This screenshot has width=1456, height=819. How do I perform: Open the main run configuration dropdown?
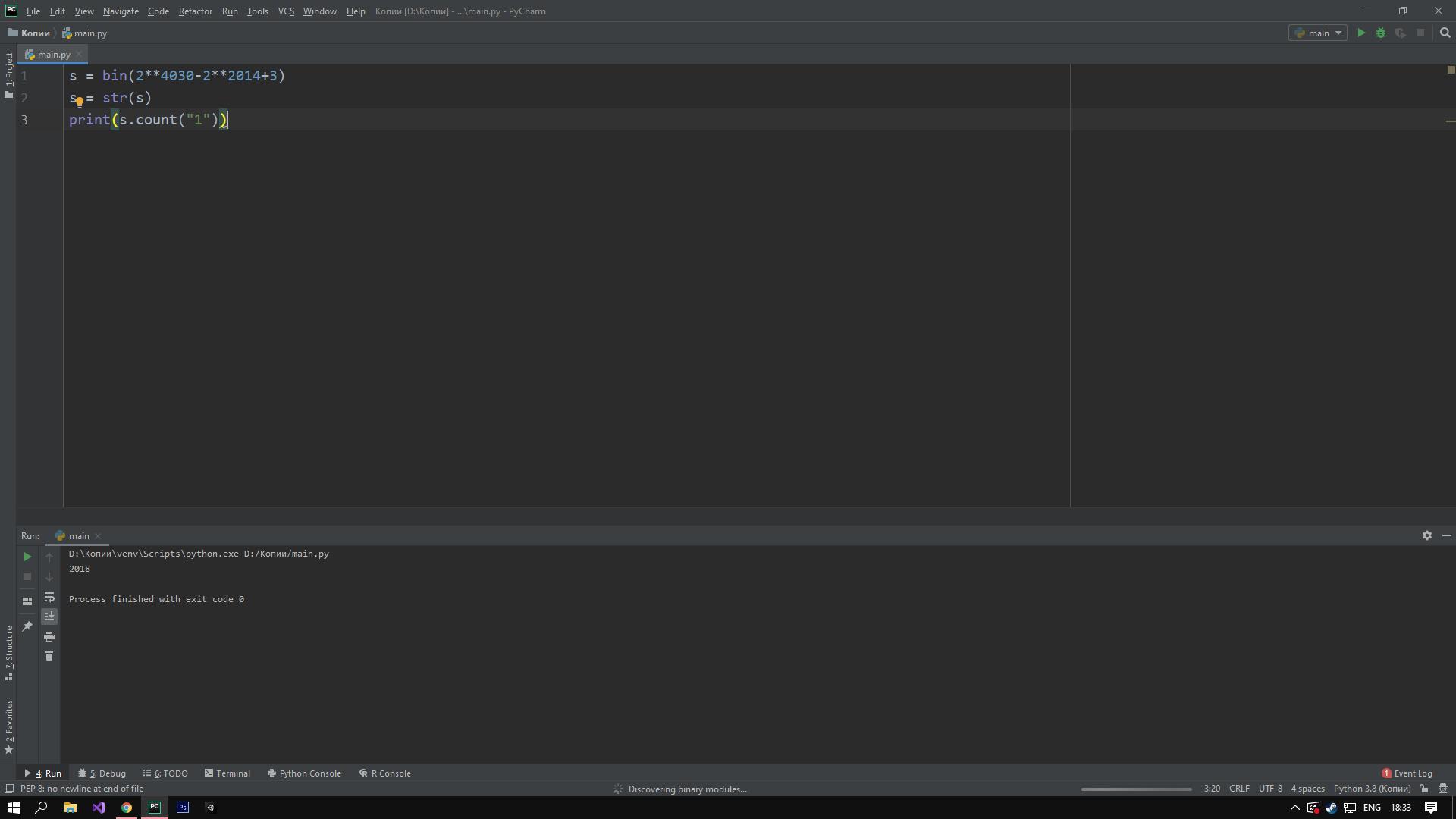pyautogui.click(x=1318, y=33)
